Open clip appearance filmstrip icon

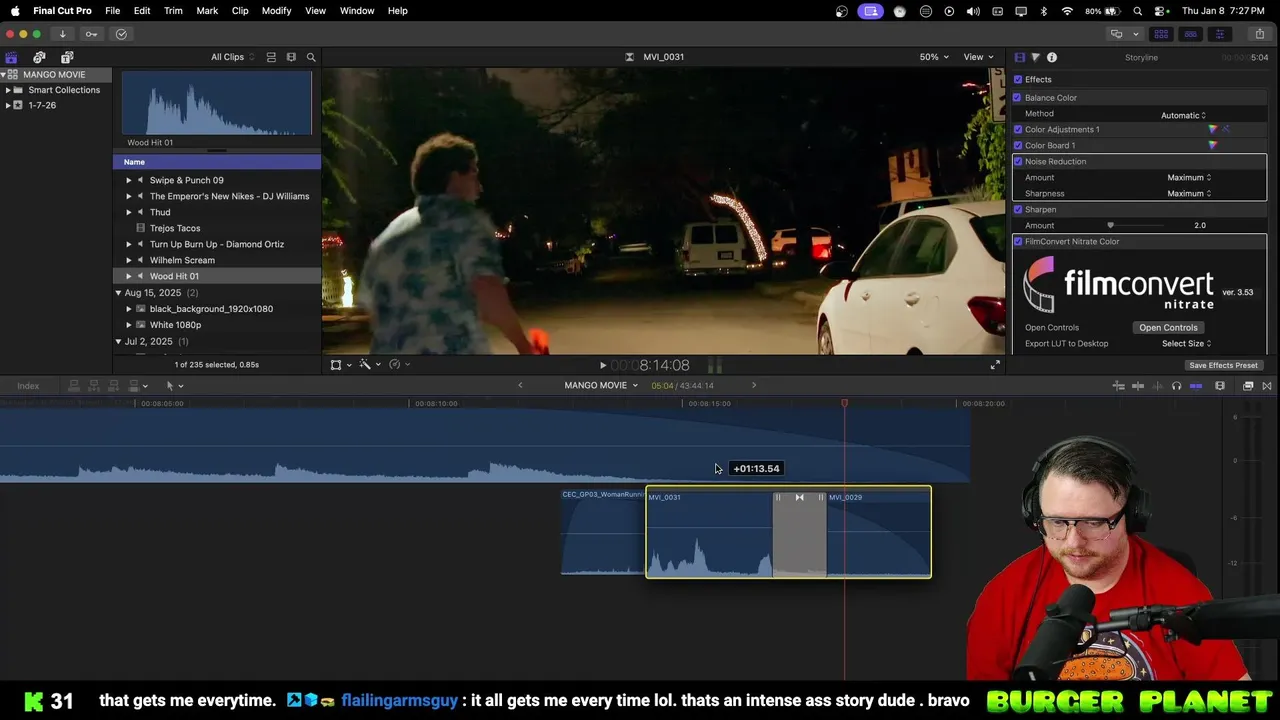(x=1220, y=386)
